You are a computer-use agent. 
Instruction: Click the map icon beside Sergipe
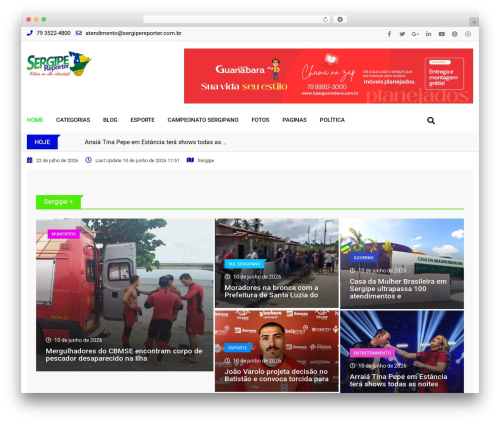190,160
